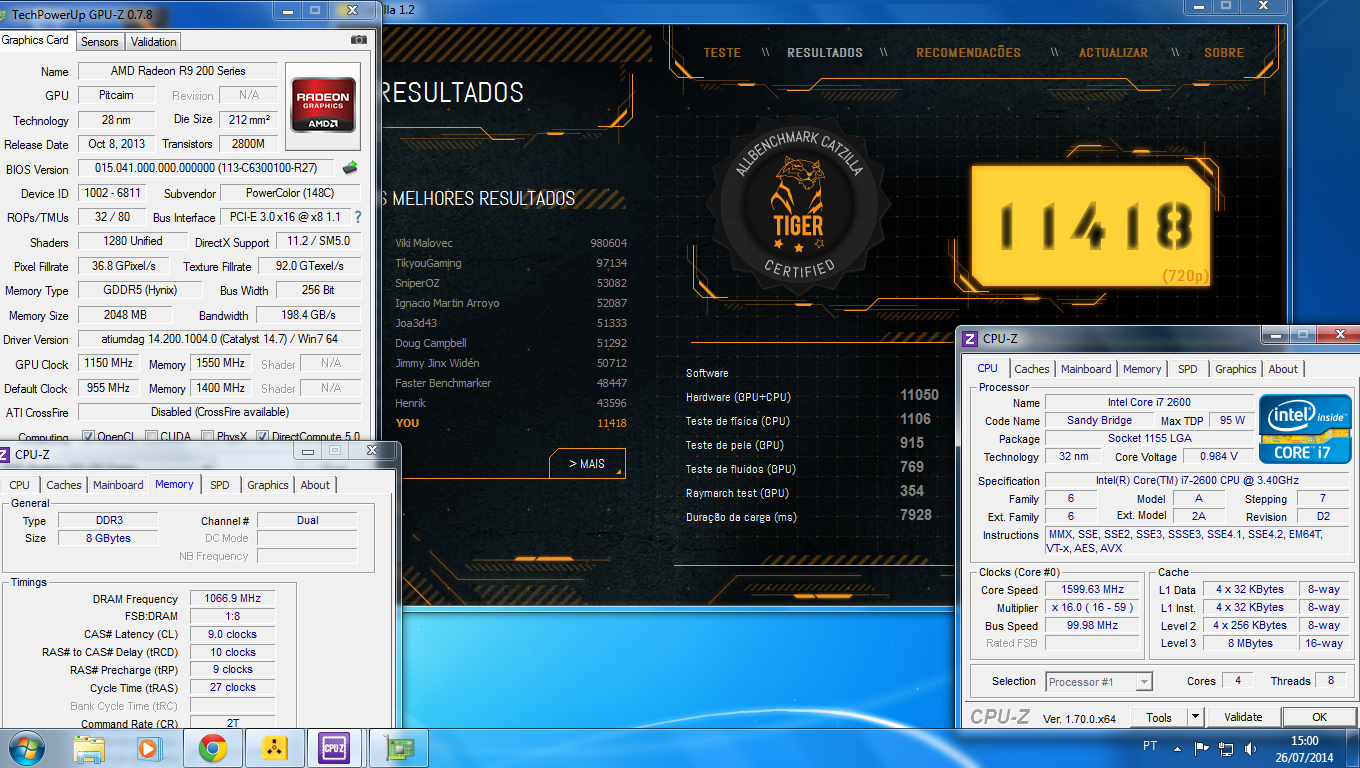Screen dimensions: 1360x768
Task: Click the Bus Interface question mark icon
Action: click(358, 217)
